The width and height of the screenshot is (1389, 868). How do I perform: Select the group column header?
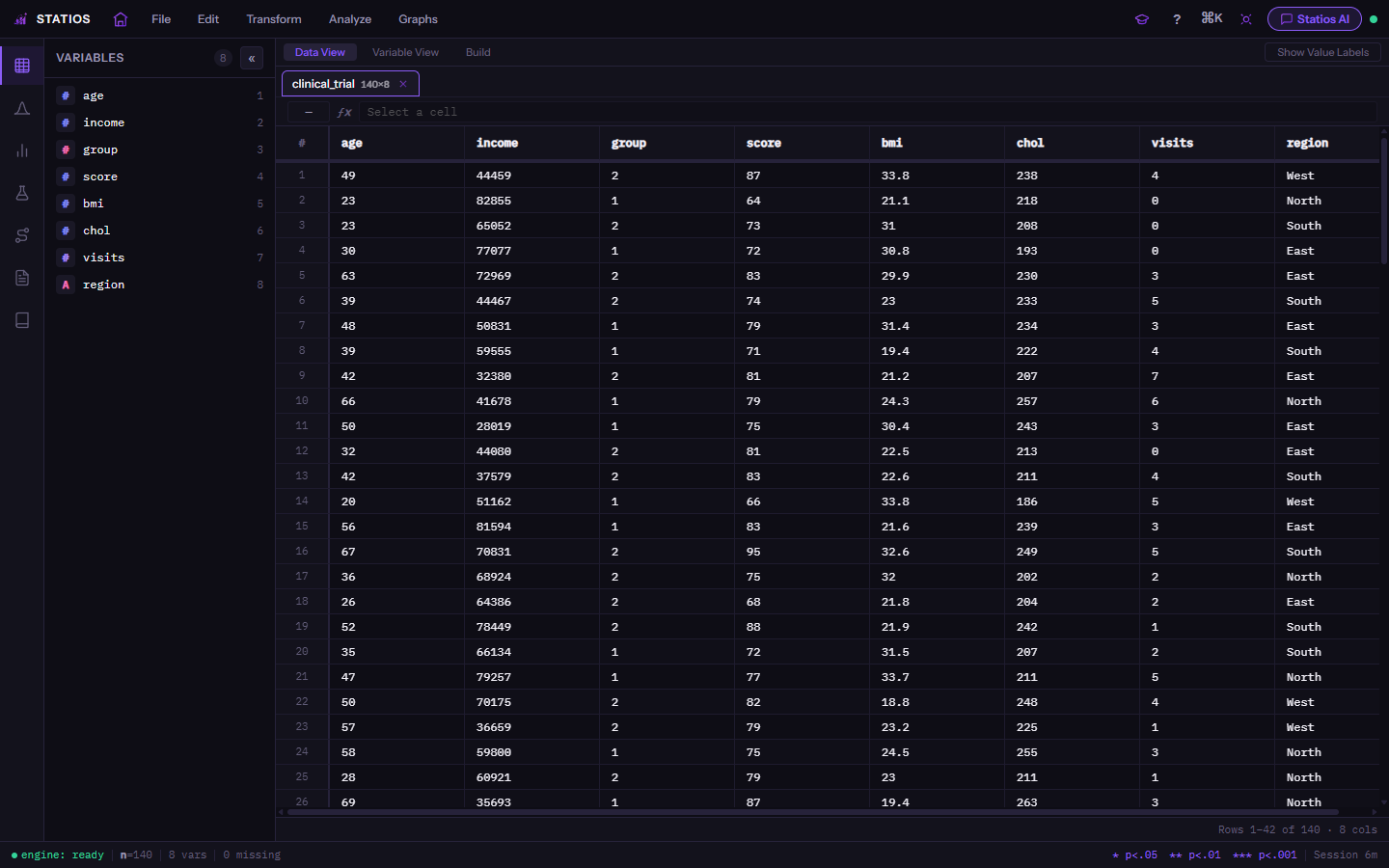click(x=667, y=143)
